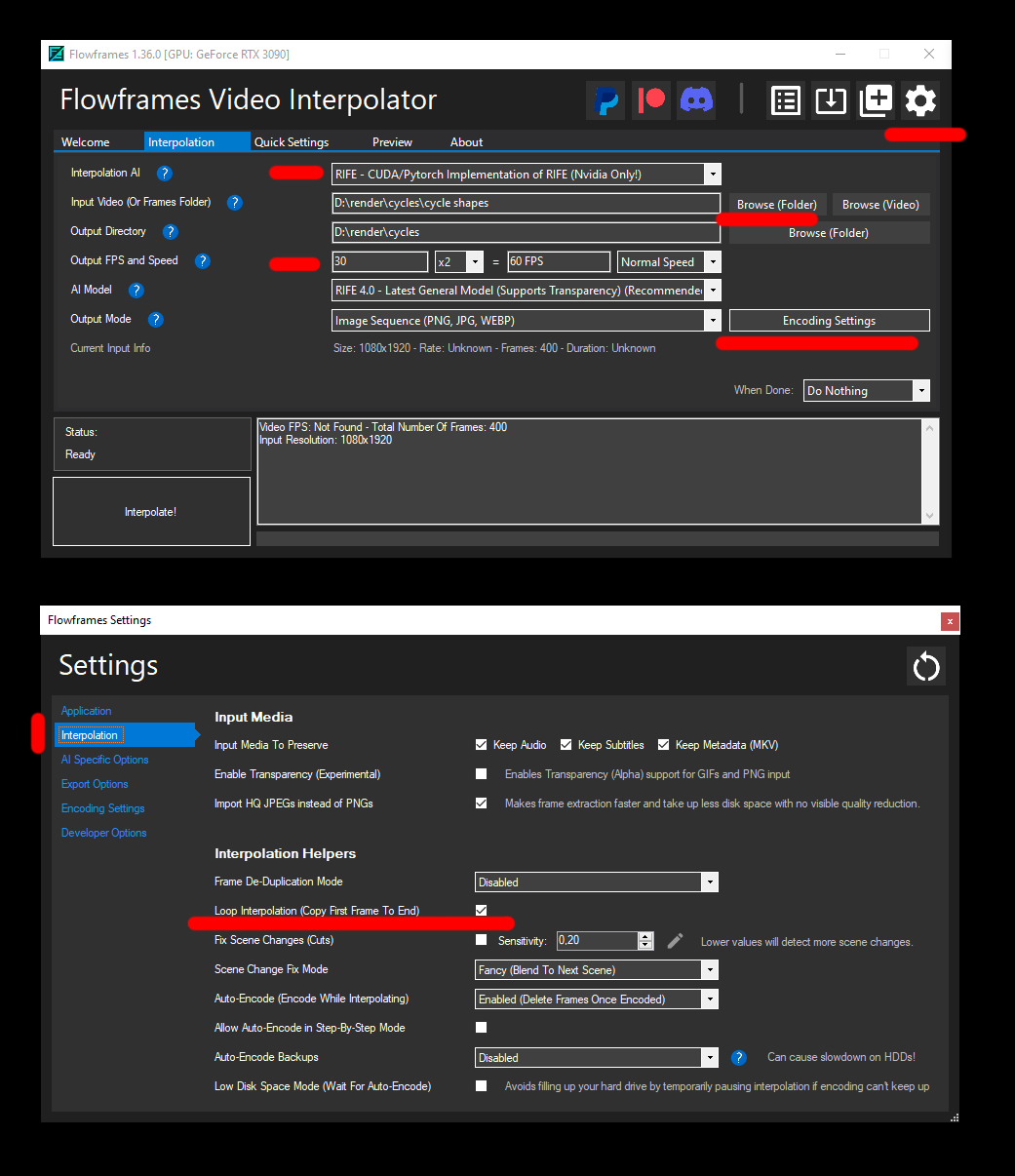Viewport: 1015px width, 1176px height.
Task: Click the input path field 'cycle shapes'
Action: click(x=526, y=203)
